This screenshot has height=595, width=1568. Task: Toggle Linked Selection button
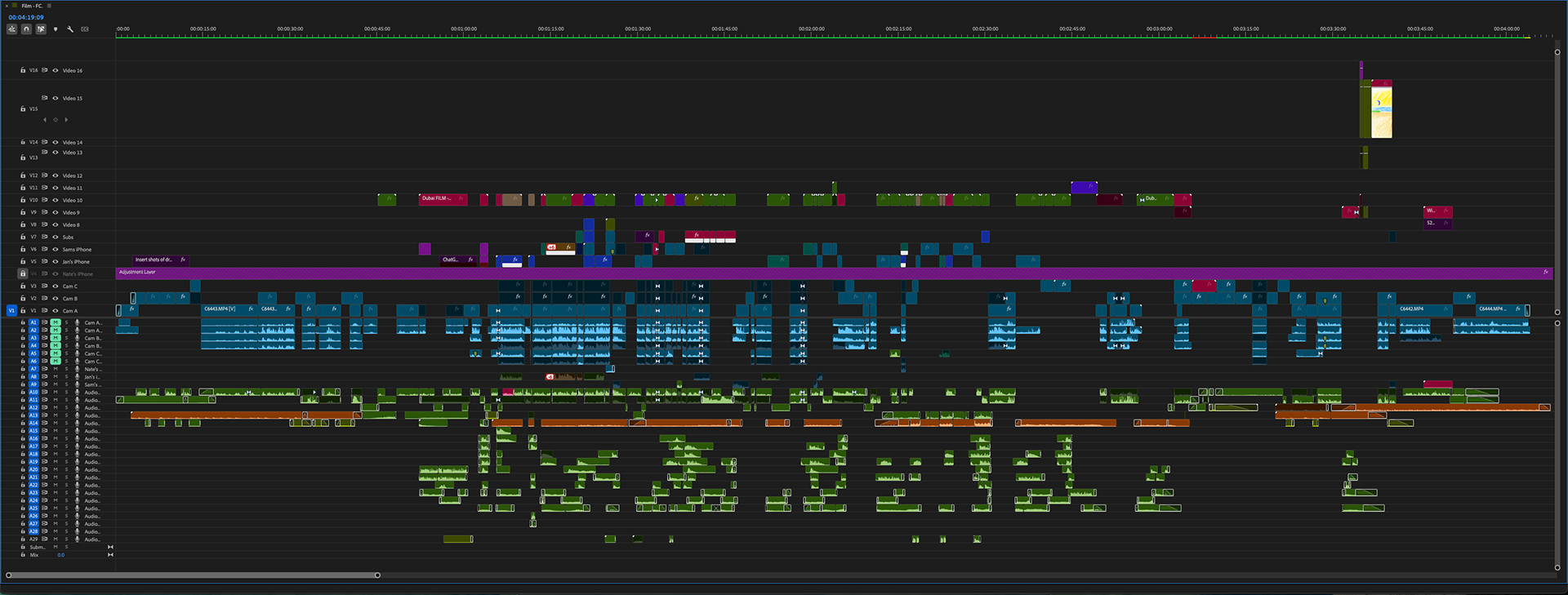(41, 29)
